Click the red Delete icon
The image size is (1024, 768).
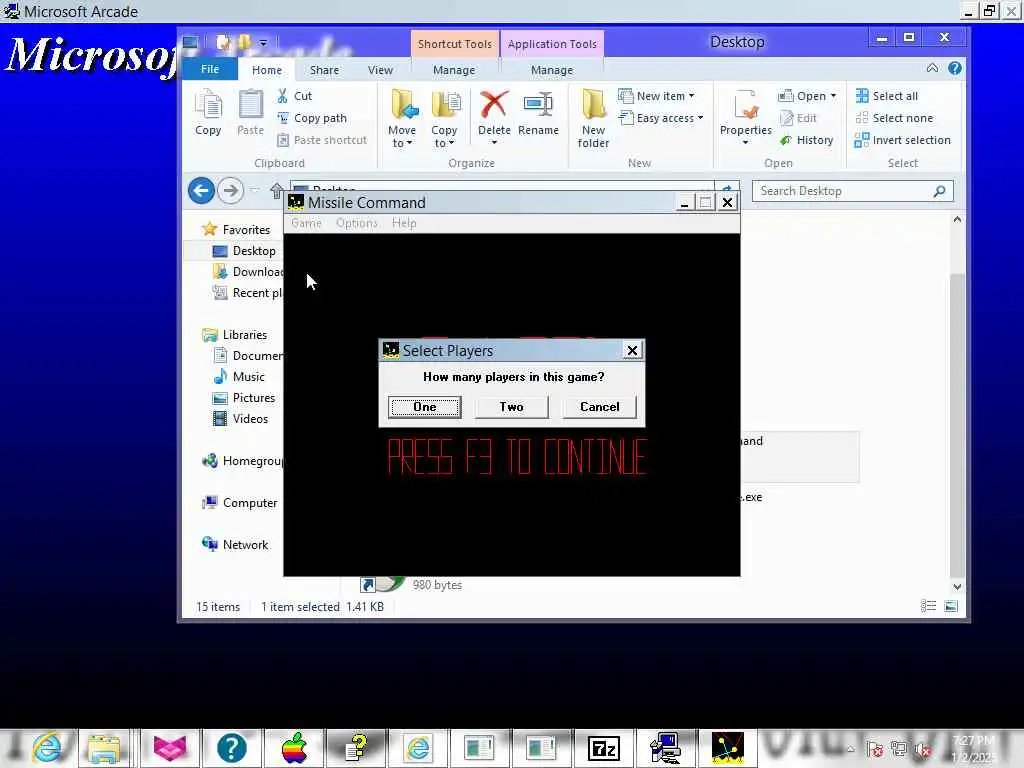[494, 105]
